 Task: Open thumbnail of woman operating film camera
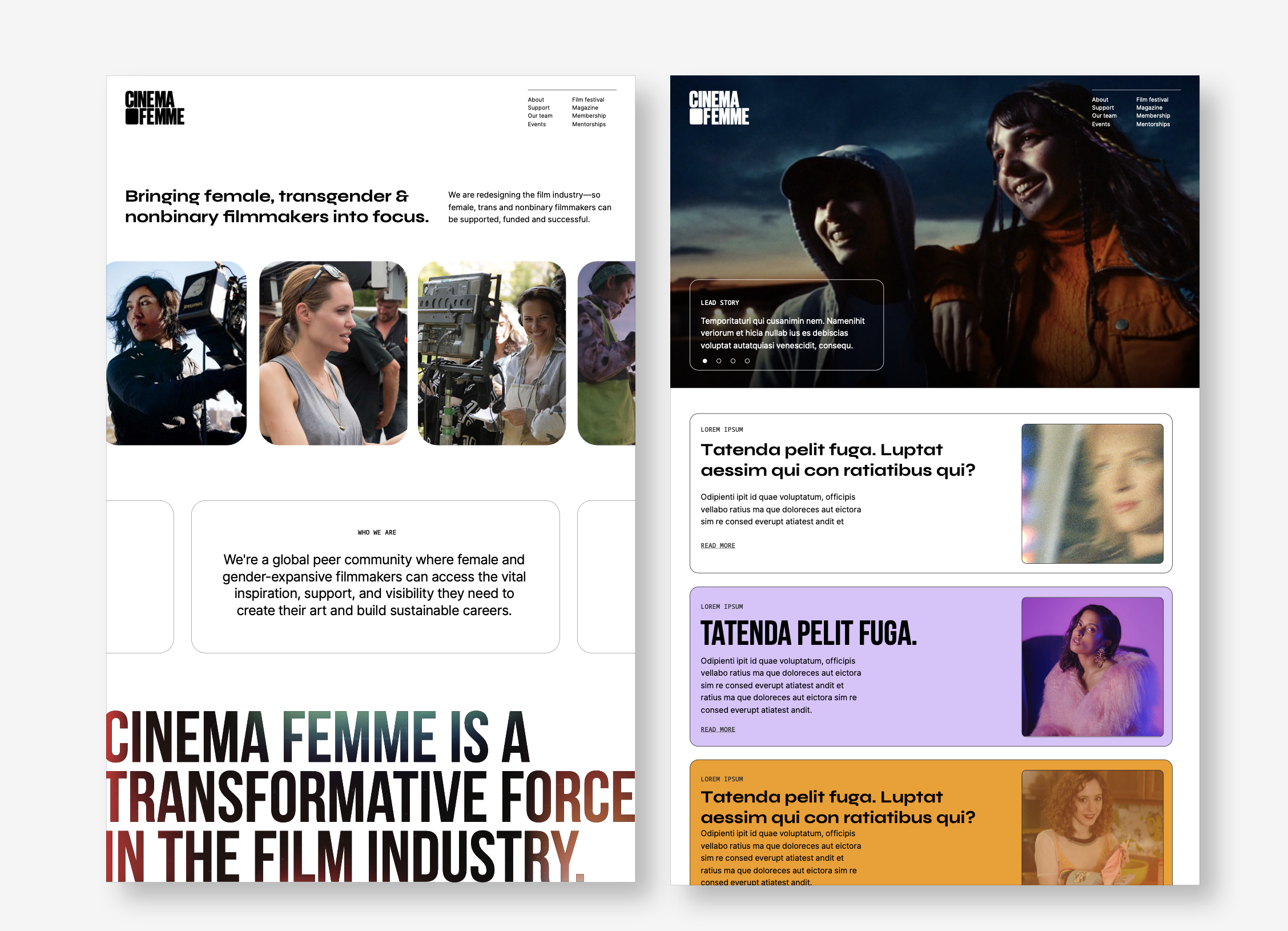pos(176,353)
